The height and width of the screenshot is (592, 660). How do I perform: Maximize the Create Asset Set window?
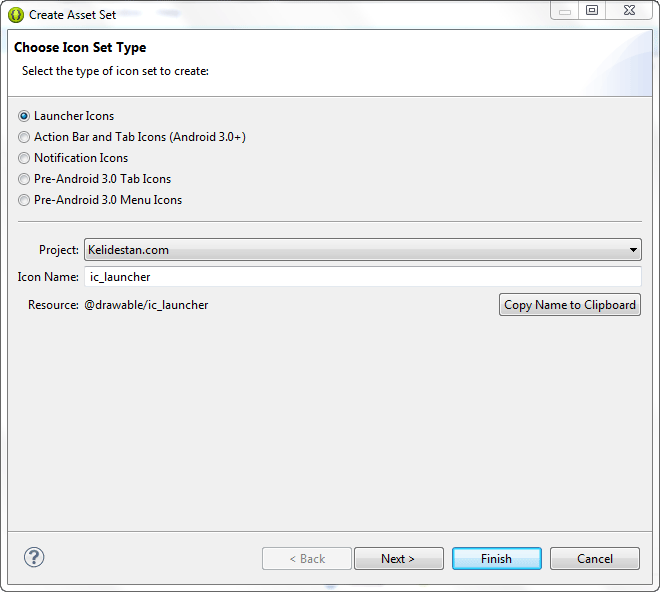click(592, 11)
